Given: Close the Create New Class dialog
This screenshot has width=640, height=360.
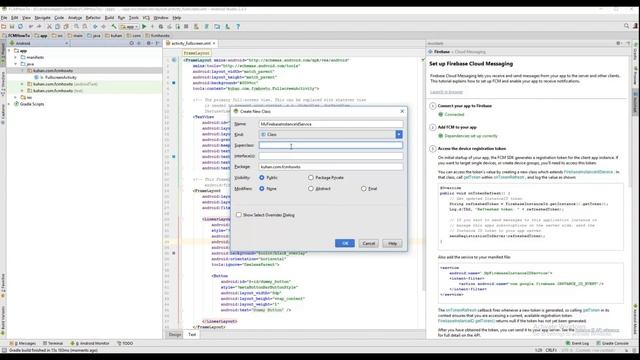Looking at the screenshot, I should (x=402, y=111).
